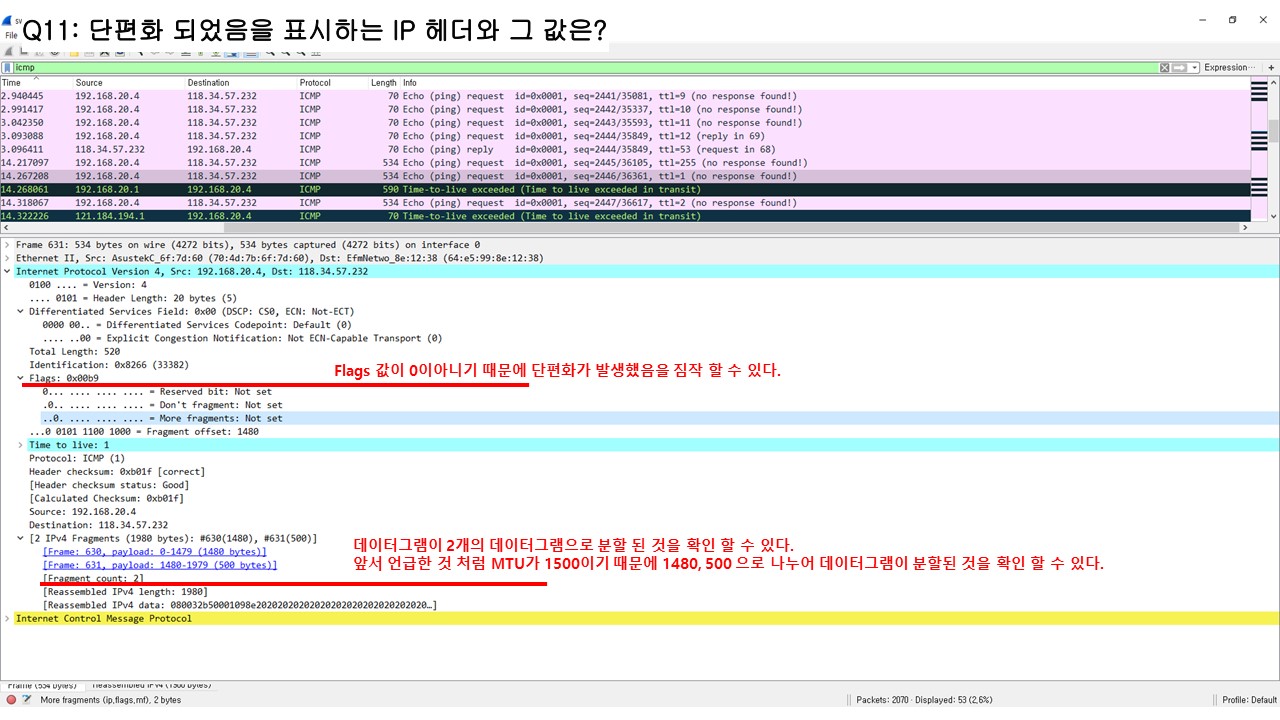Image resolution: width=1280 pixels, height=720 pixels.
Task: Open the Frame: 630 payload 0-1479 link
Action: tap(154, 552)
